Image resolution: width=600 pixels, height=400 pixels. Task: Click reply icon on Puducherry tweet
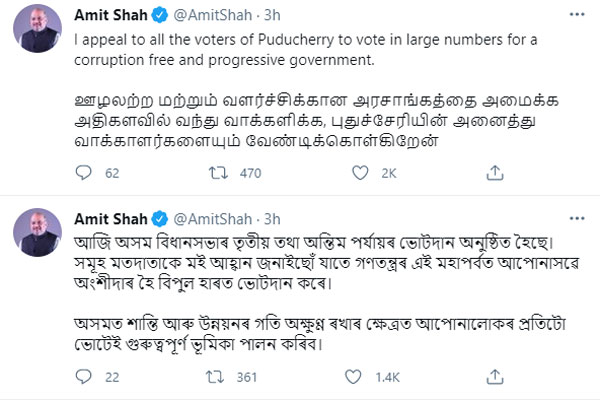point(85,173)
